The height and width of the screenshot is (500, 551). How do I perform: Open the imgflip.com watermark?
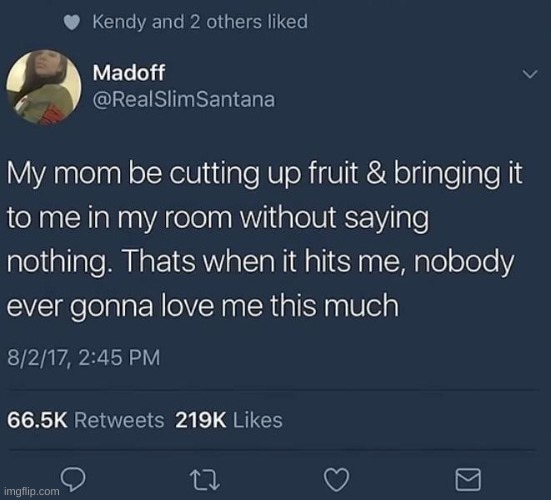click(x=32, y=492)
